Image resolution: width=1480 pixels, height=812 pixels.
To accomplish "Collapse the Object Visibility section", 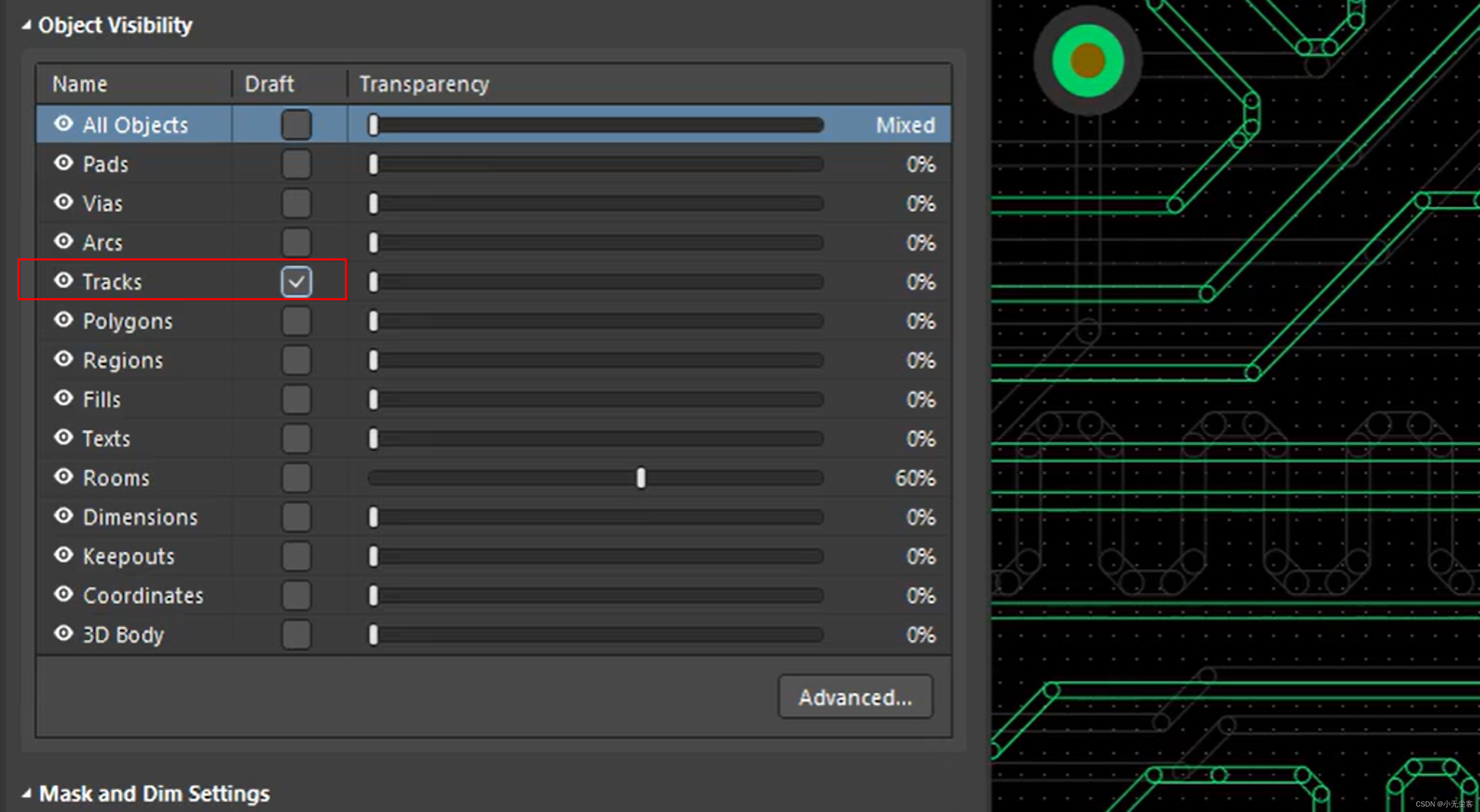I will click(x=26, y=25).
